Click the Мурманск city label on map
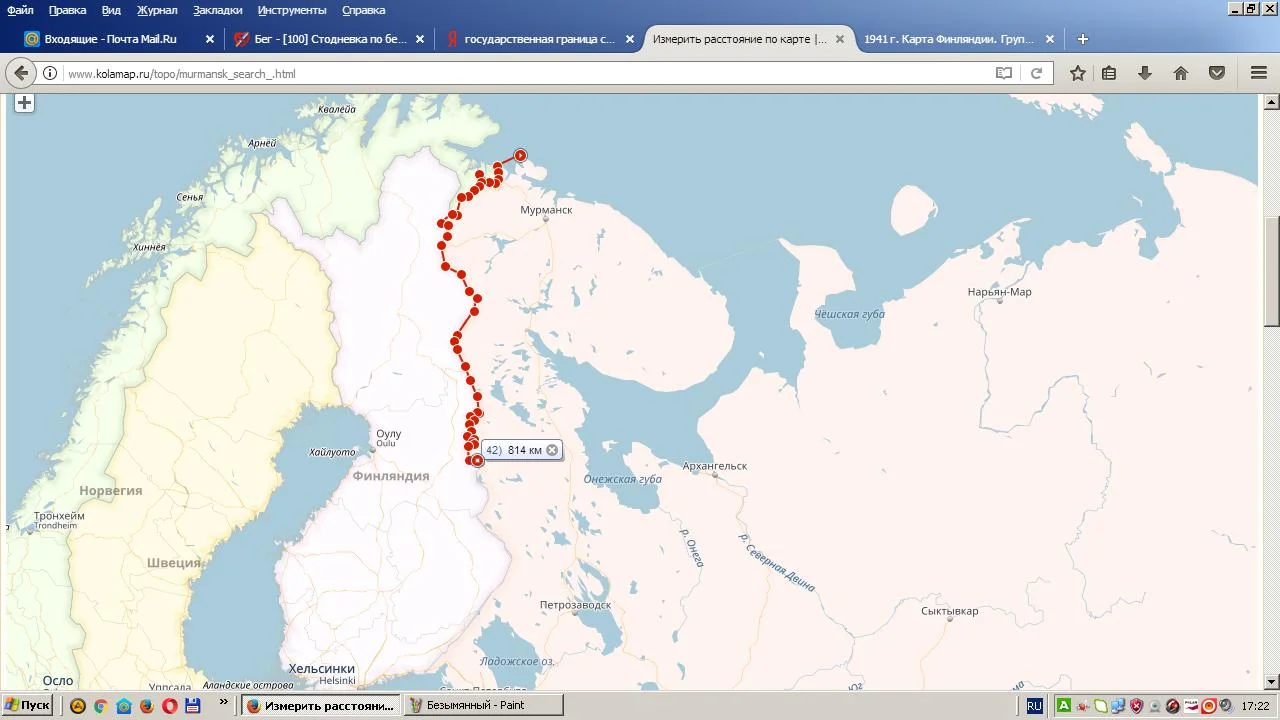The height and width of the screenshot is (720, 1280). [x=546, y=210]
